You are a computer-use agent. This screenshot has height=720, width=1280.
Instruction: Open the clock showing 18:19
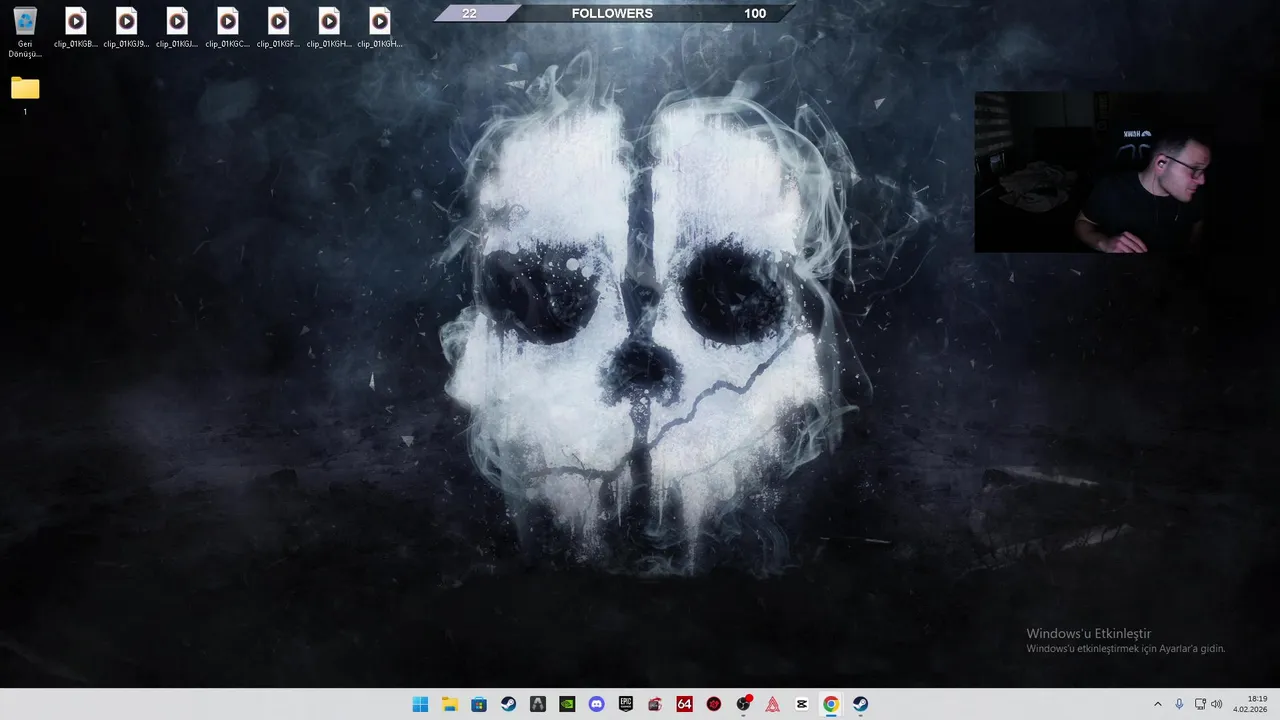click(x=1251, y=704)
